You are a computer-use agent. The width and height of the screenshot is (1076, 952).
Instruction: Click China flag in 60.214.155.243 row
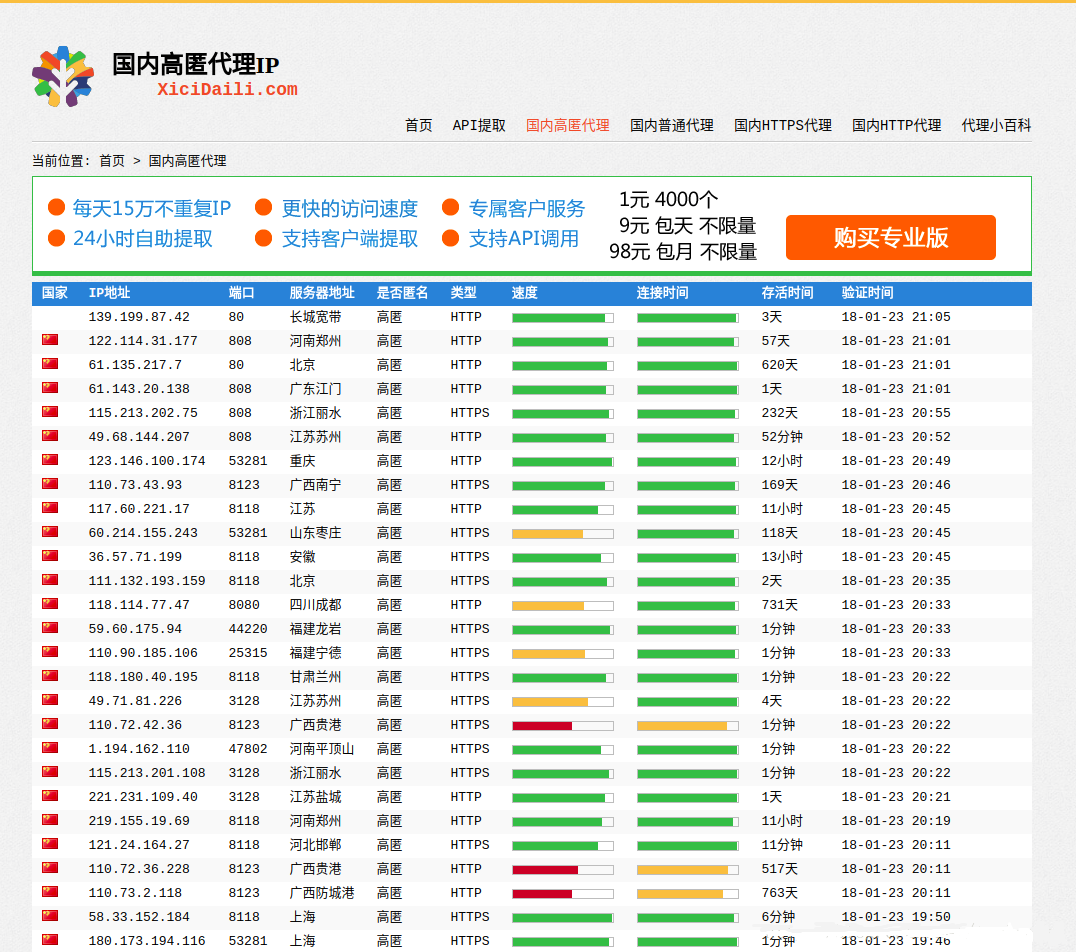click(x=50, y=532)
